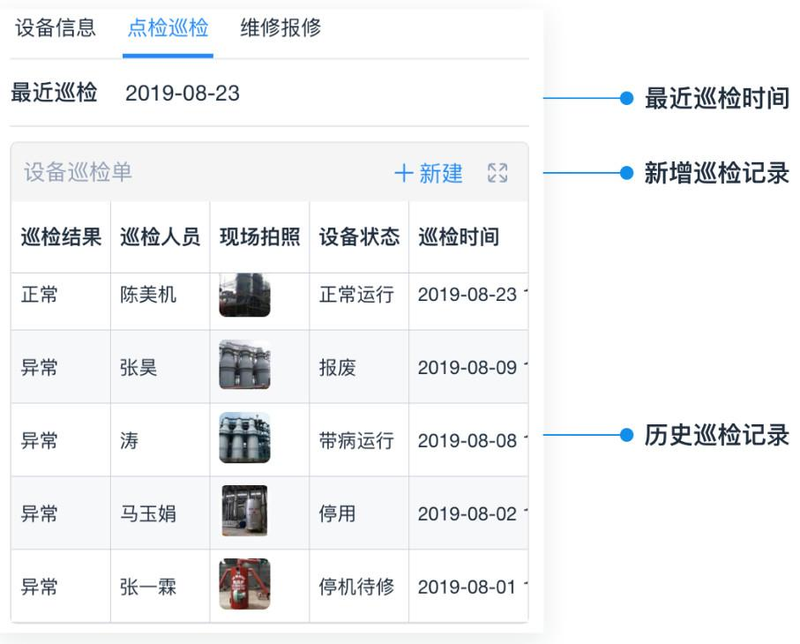Stay on the 点检巡检 tab

(168, 31)
